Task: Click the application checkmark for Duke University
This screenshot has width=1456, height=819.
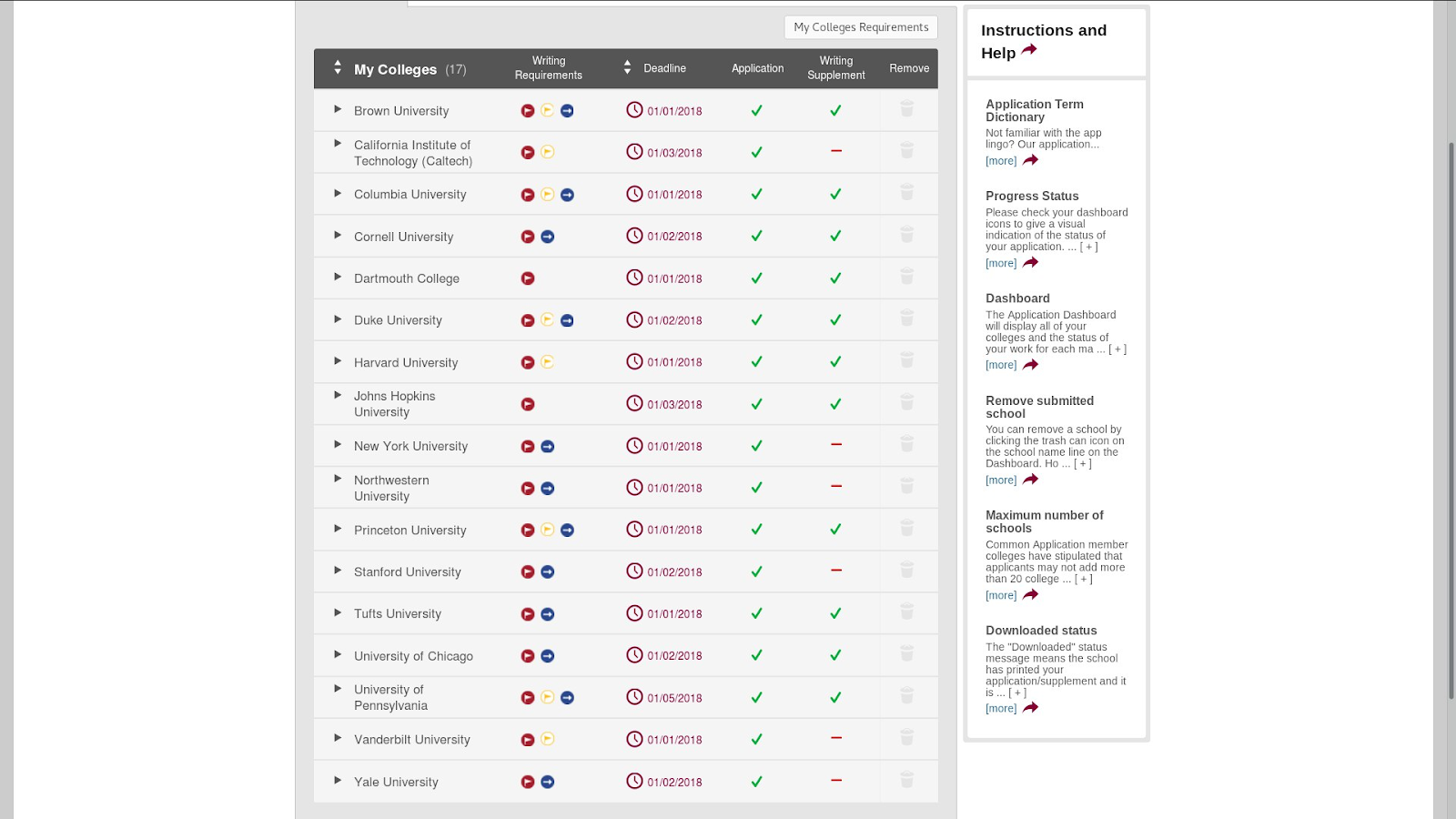Action: click(756, 320)
